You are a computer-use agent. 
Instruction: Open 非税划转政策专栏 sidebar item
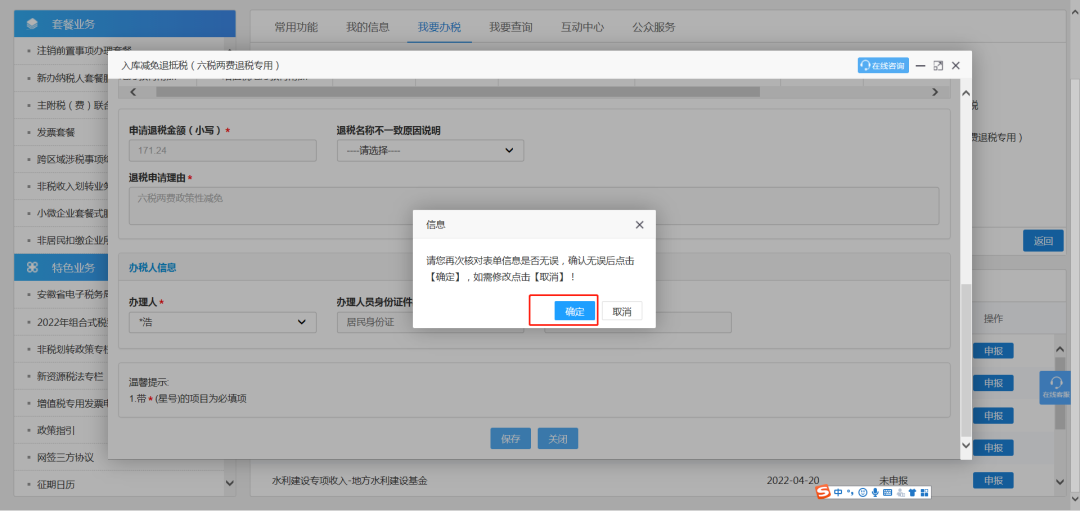[72, 349]
